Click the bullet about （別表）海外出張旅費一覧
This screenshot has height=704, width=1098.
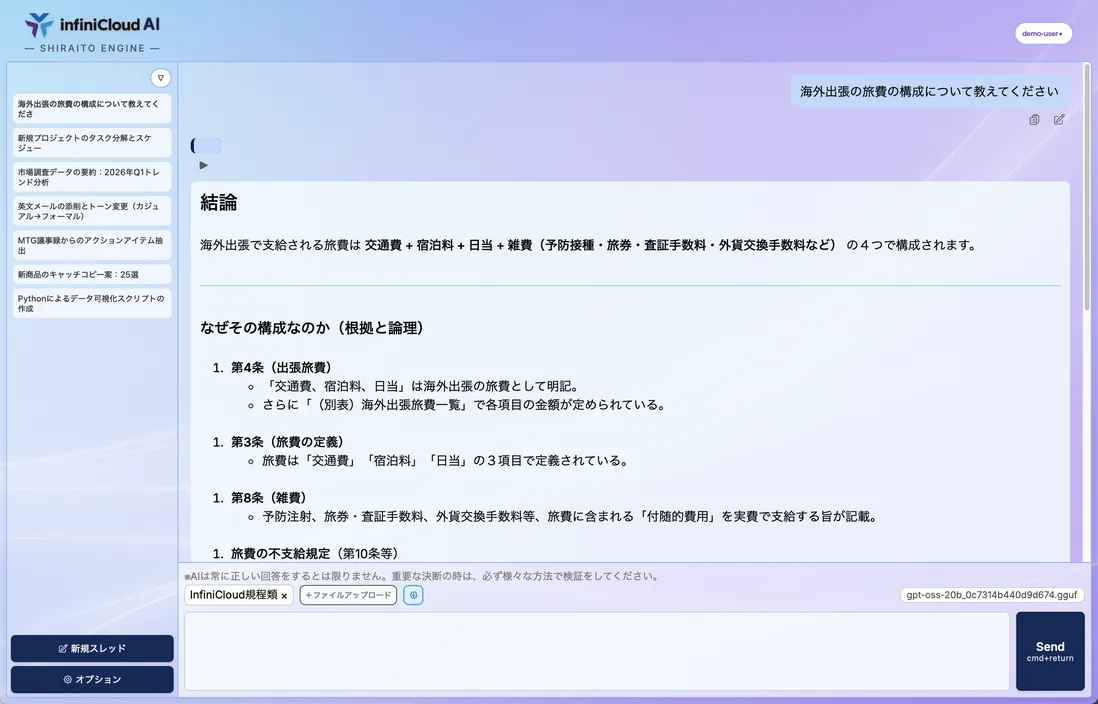coord(464,405)
